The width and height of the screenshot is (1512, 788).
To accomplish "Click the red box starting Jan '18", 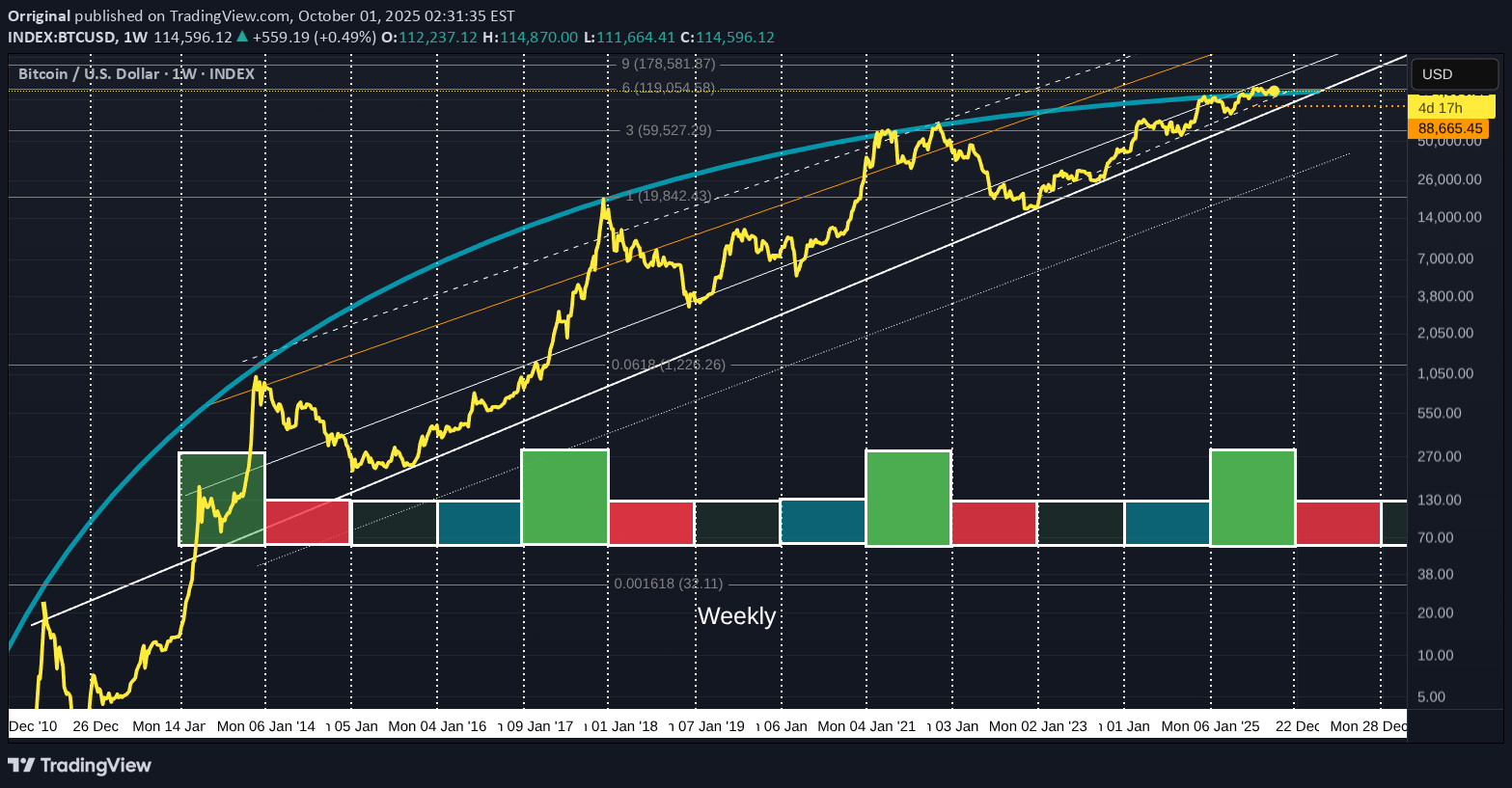I will [651, 523].
